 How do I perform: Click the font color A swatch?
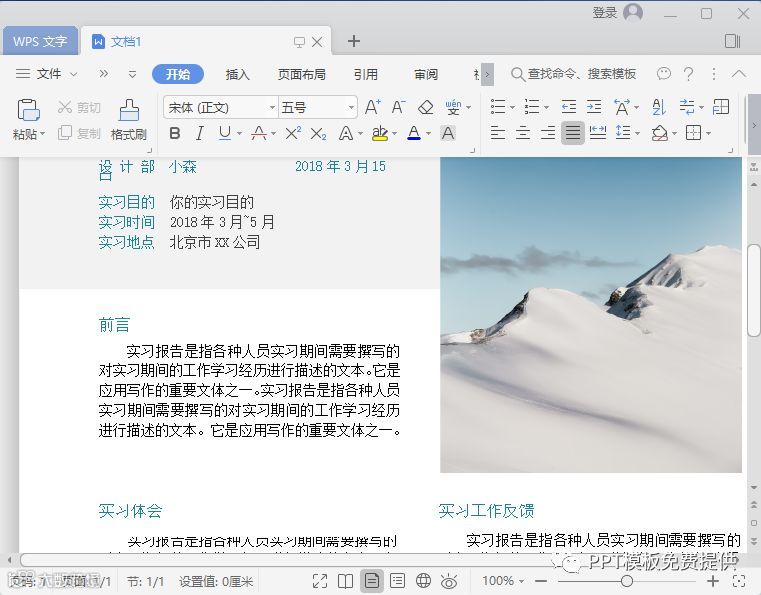click(x=414, y=133)
